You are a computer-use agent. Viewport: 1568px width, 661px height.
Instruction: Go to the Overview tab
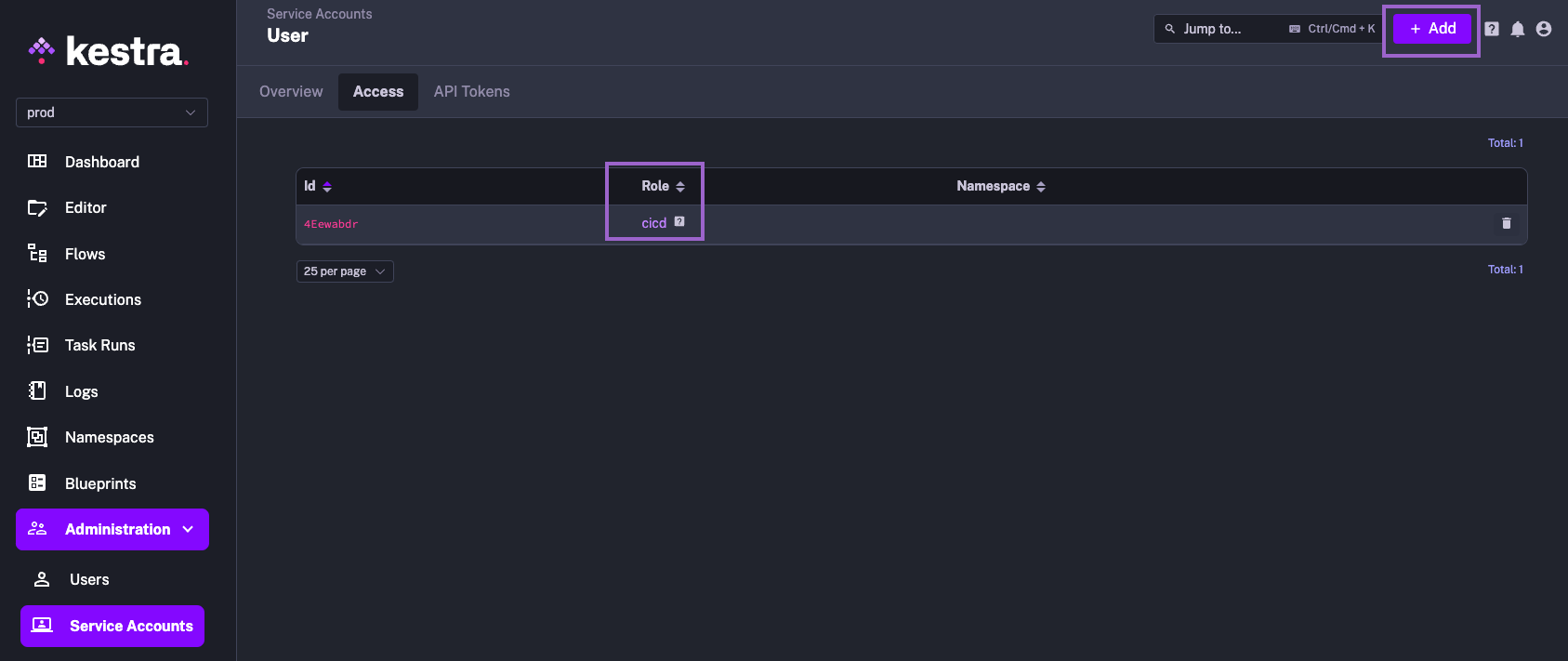(291, 91)
